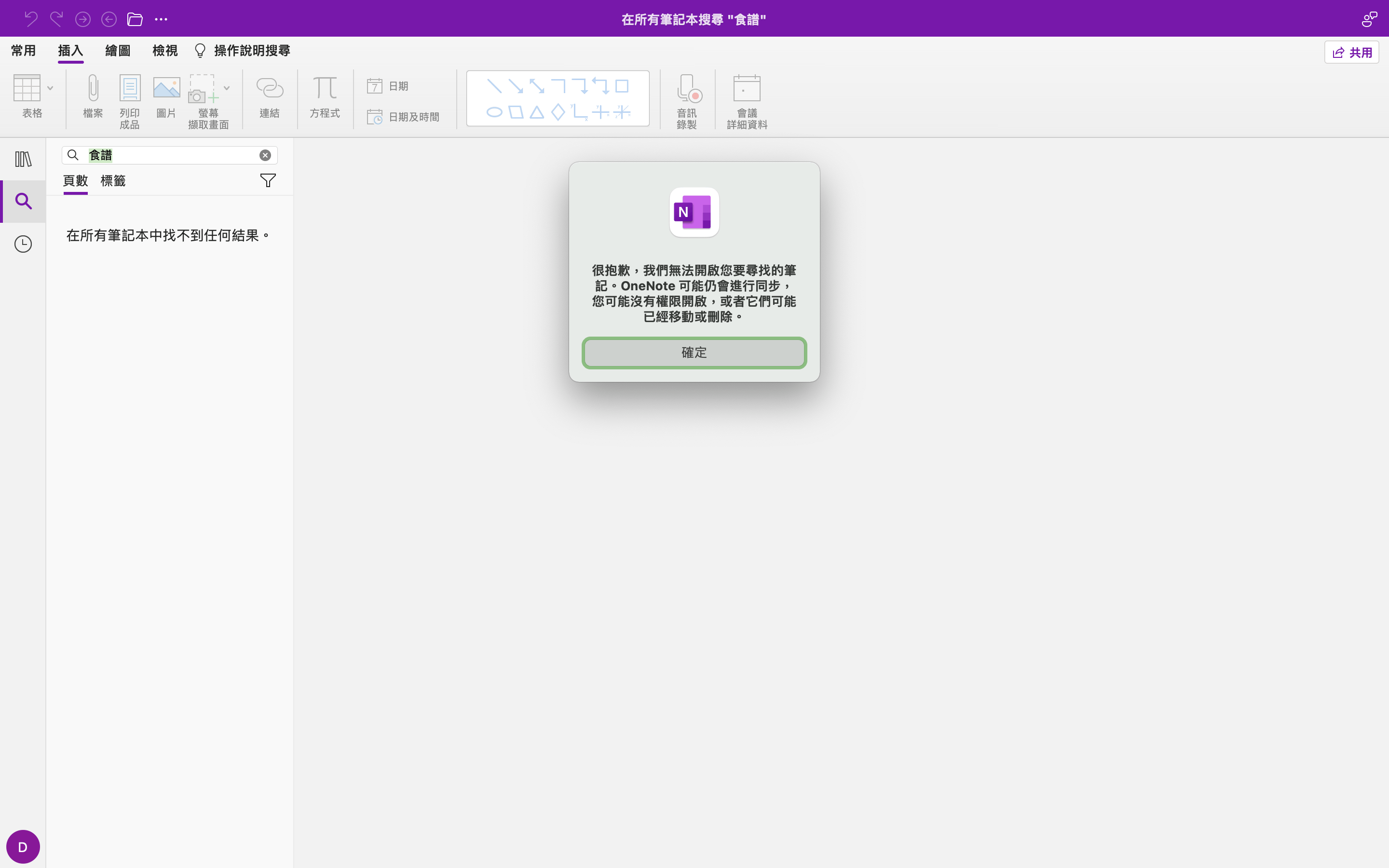Switch to the 頁數 results tab

point(75,181)
